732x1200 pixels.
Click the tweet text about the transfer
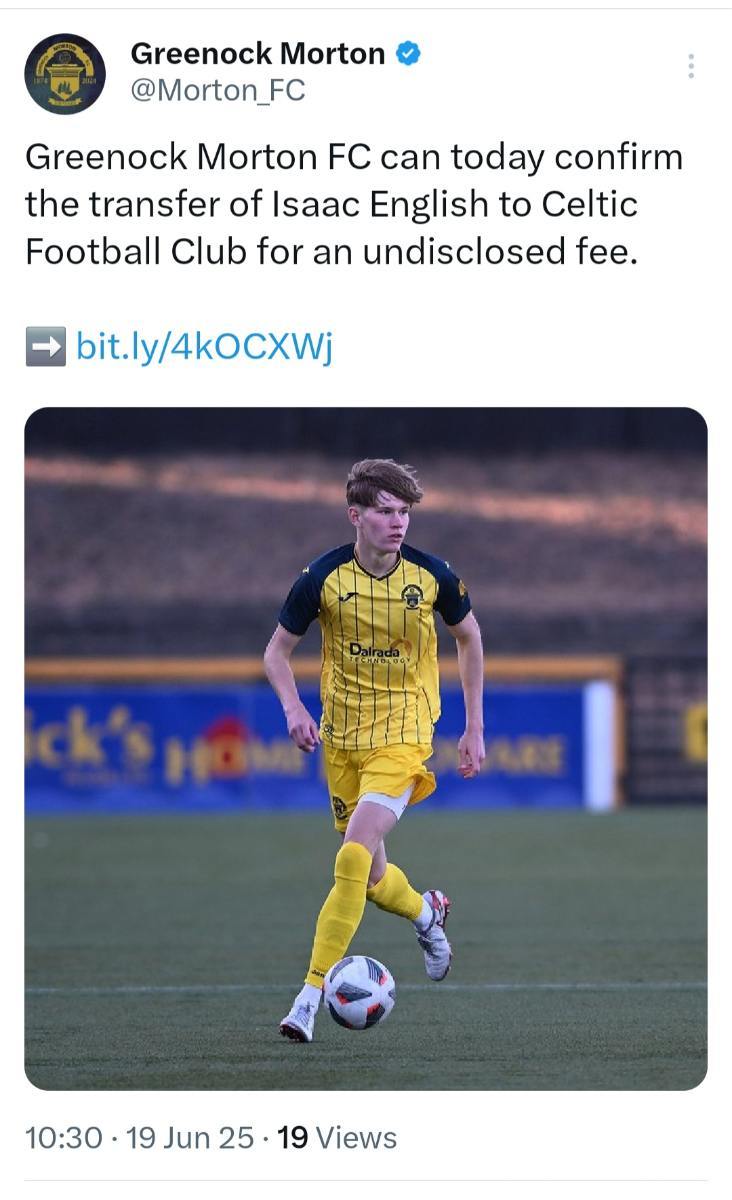354,205
